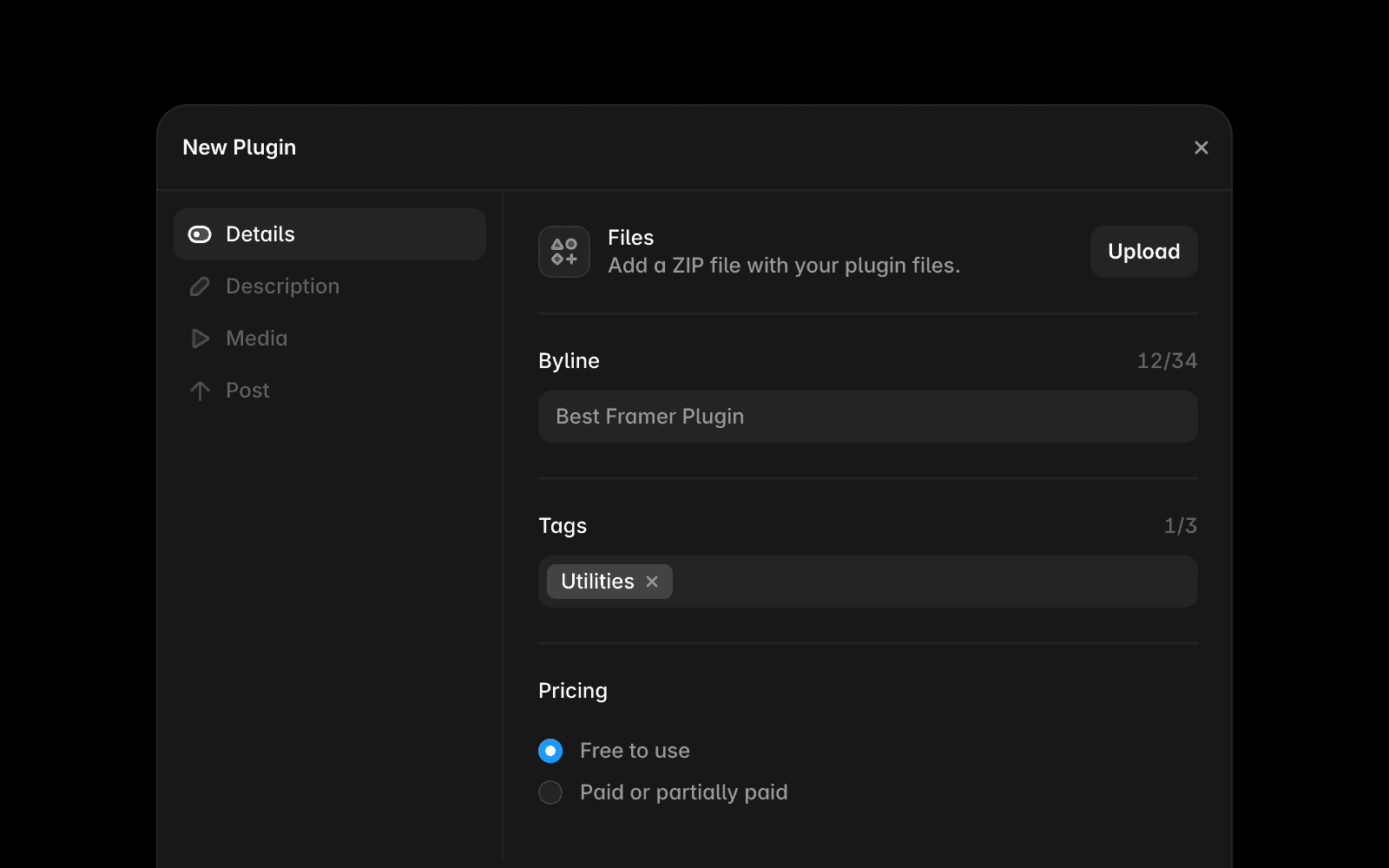Upload a ZIP file with the Upload button

(x=1144, y=252)
